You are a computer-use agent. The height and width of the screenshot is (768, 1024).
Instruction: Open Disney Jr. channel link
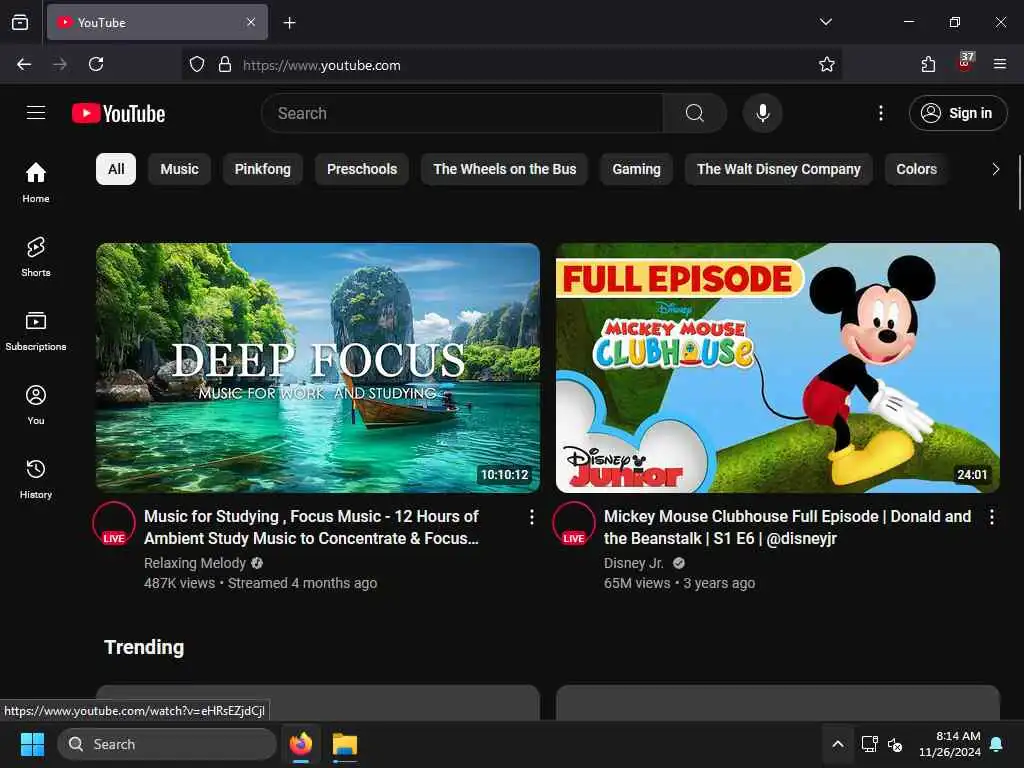[633, 563]
